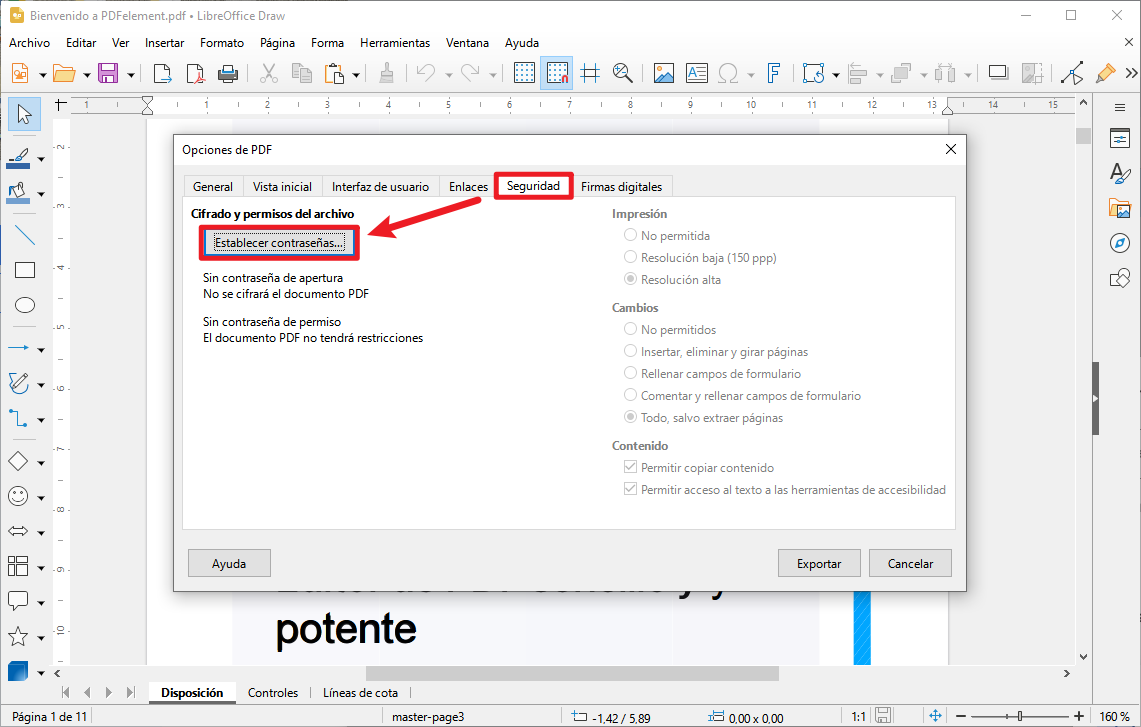Expand the Save icon dropdown arrow

(130, 74)
